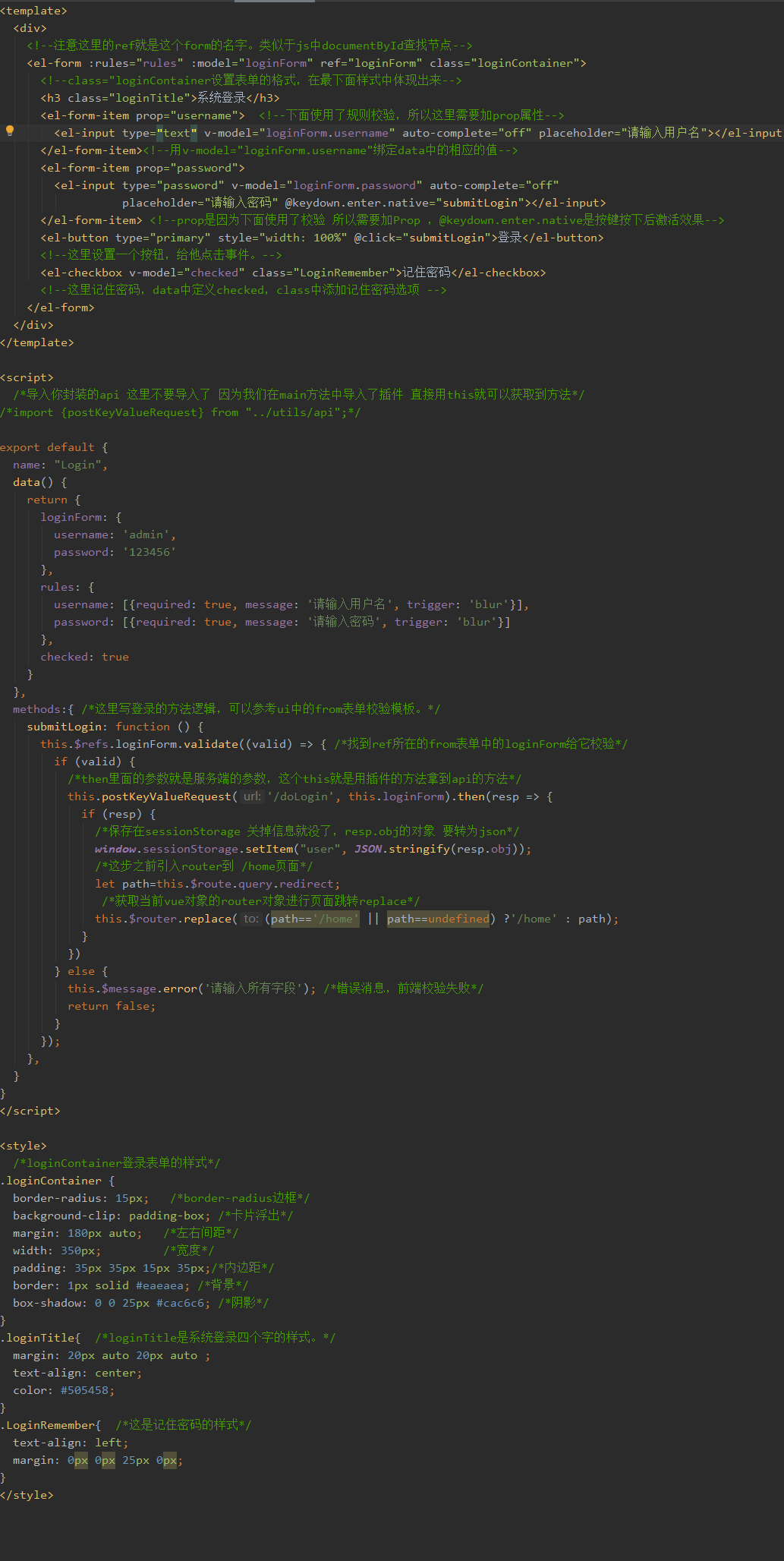Click the 记住密码 checkbox label text
This screenshot has height=1561, width=784.
[427, 273]
